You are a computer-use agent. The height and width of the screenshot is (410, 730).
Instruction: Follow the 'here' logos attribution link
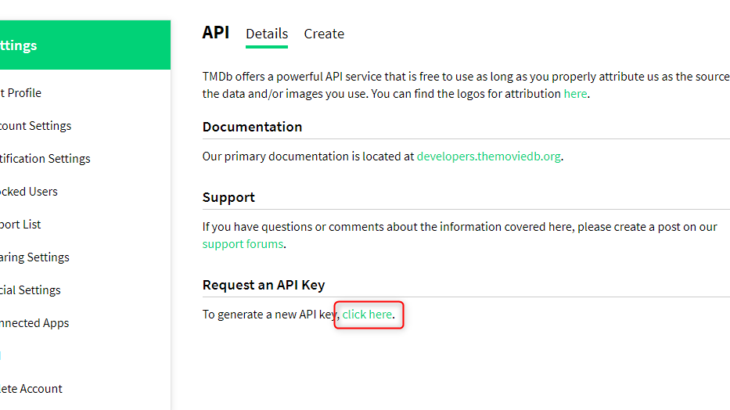[x=575, y=93]
